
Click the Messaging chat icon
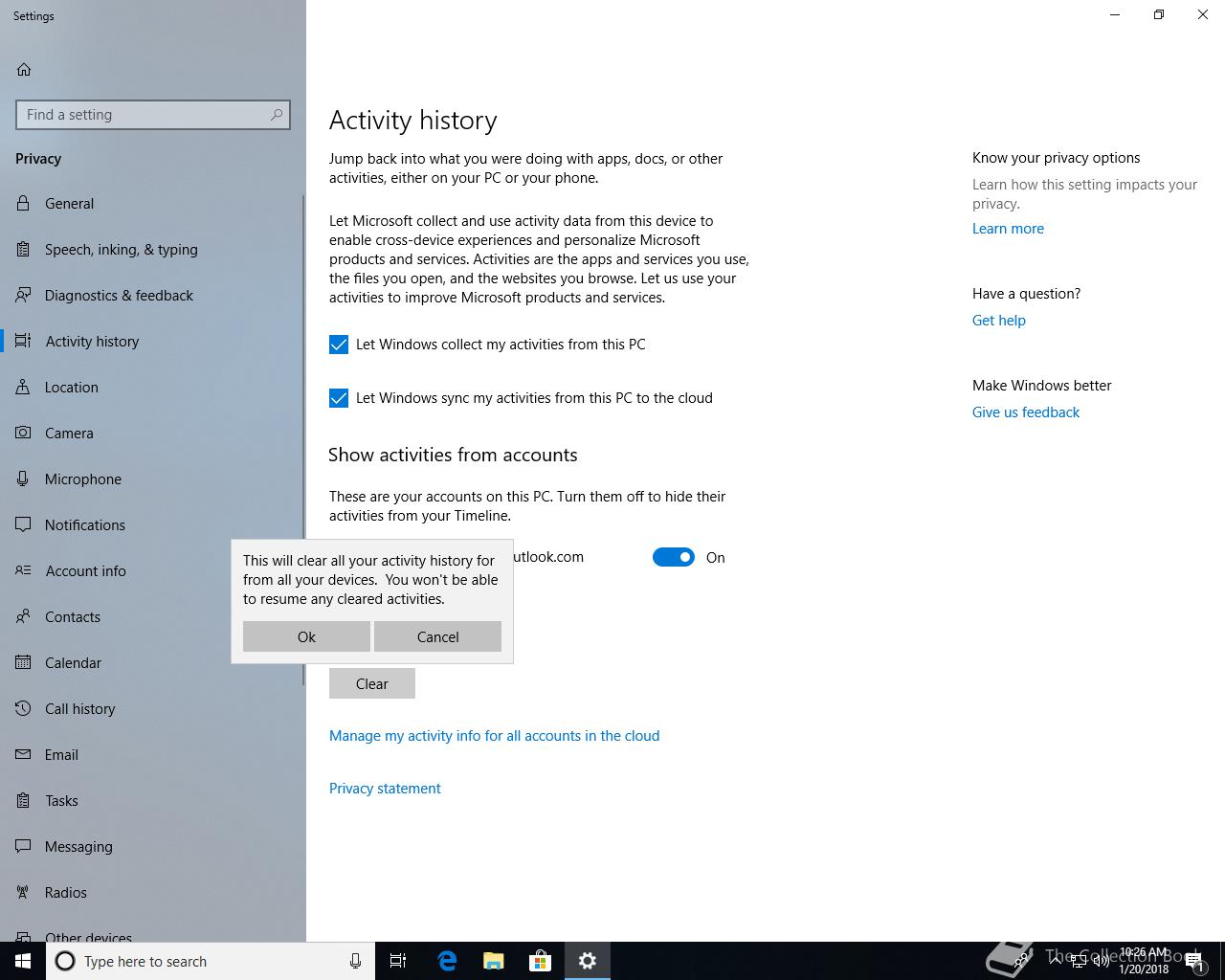(23, 846)
